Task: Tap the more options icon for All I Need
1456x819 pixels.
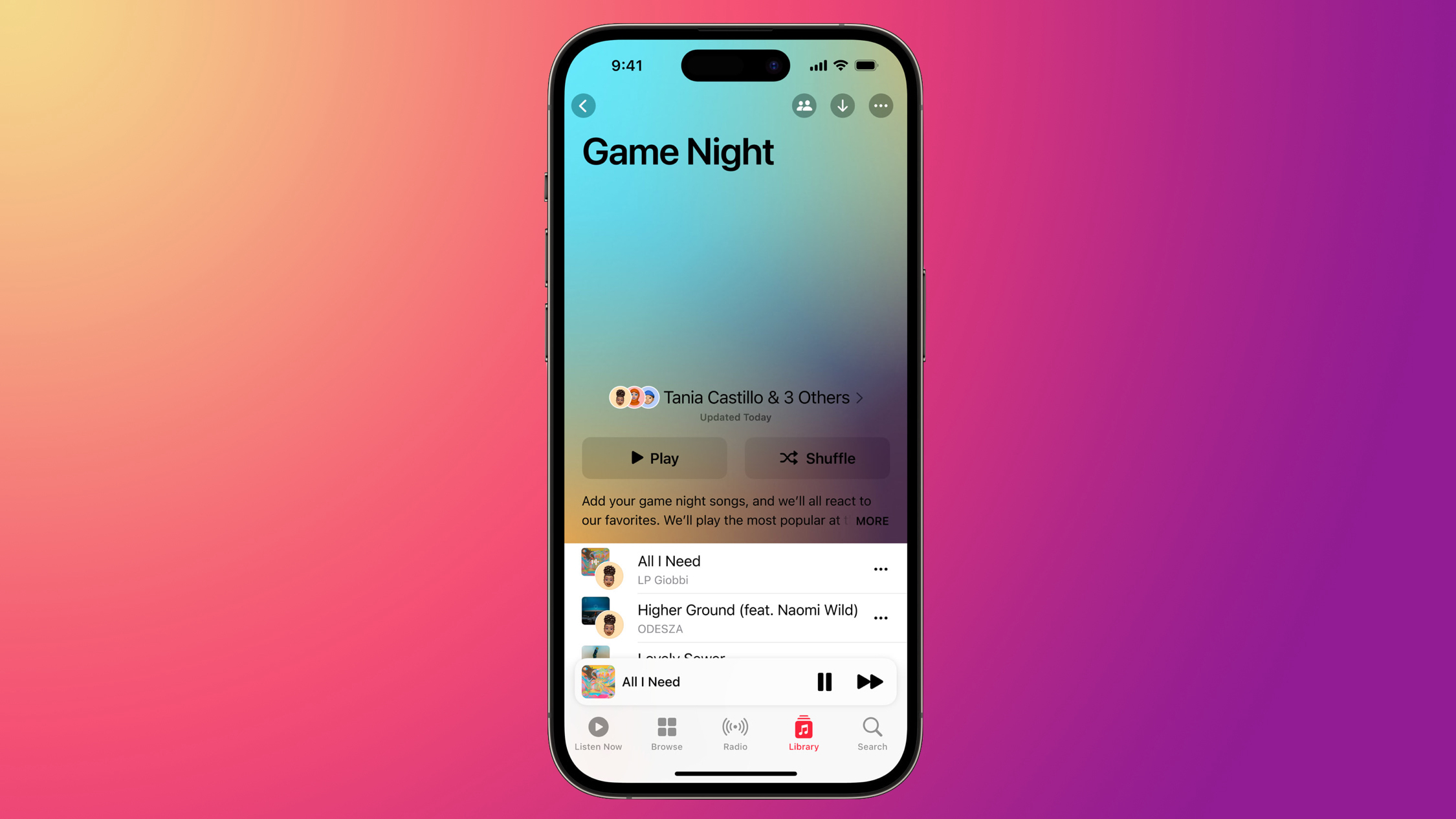Action: tap(878, 568)
